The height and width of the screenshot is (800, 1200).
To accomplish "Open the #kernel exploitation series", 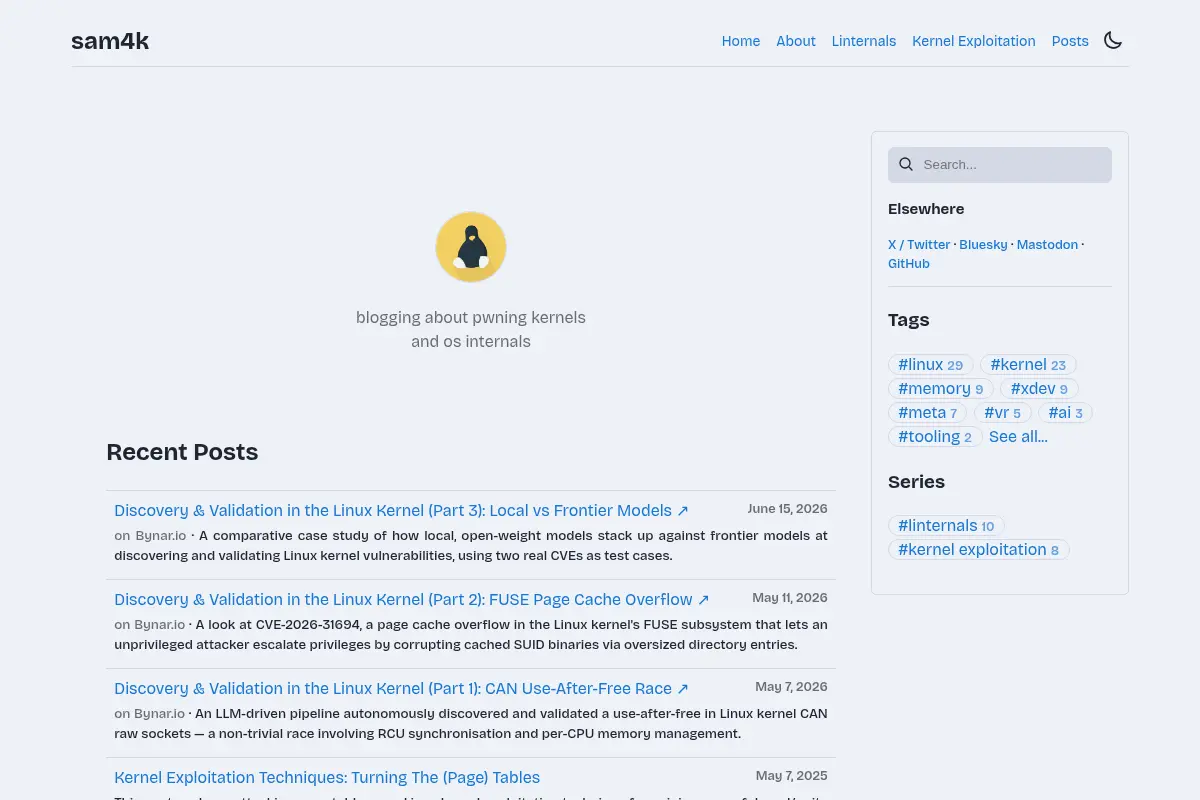I will click(x=979, y=550).
